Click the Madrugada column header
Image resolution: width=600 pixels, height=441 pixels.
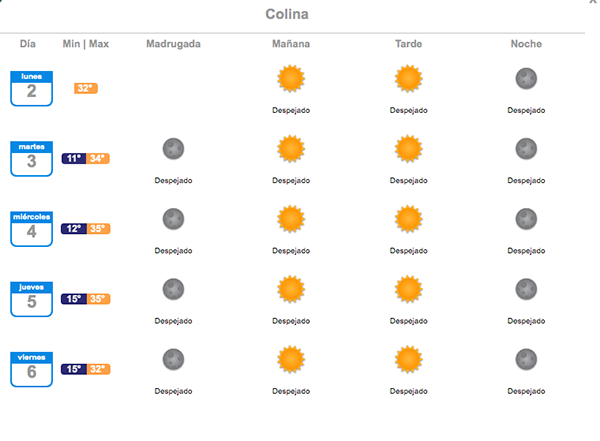pyautogui.click(x=173, y=44)
